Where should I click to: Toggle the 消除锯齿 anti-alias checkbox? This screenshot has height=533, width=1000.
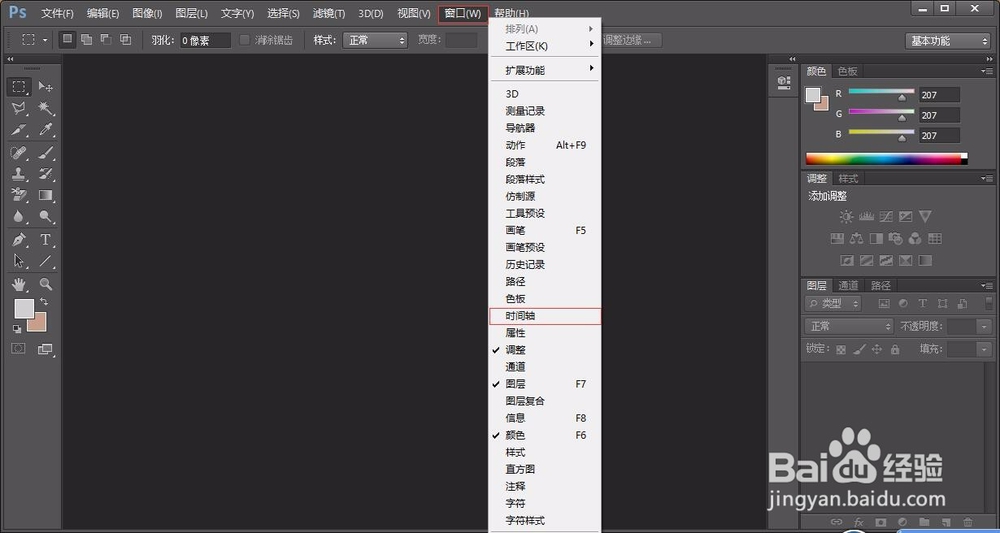tap(244, 40)
